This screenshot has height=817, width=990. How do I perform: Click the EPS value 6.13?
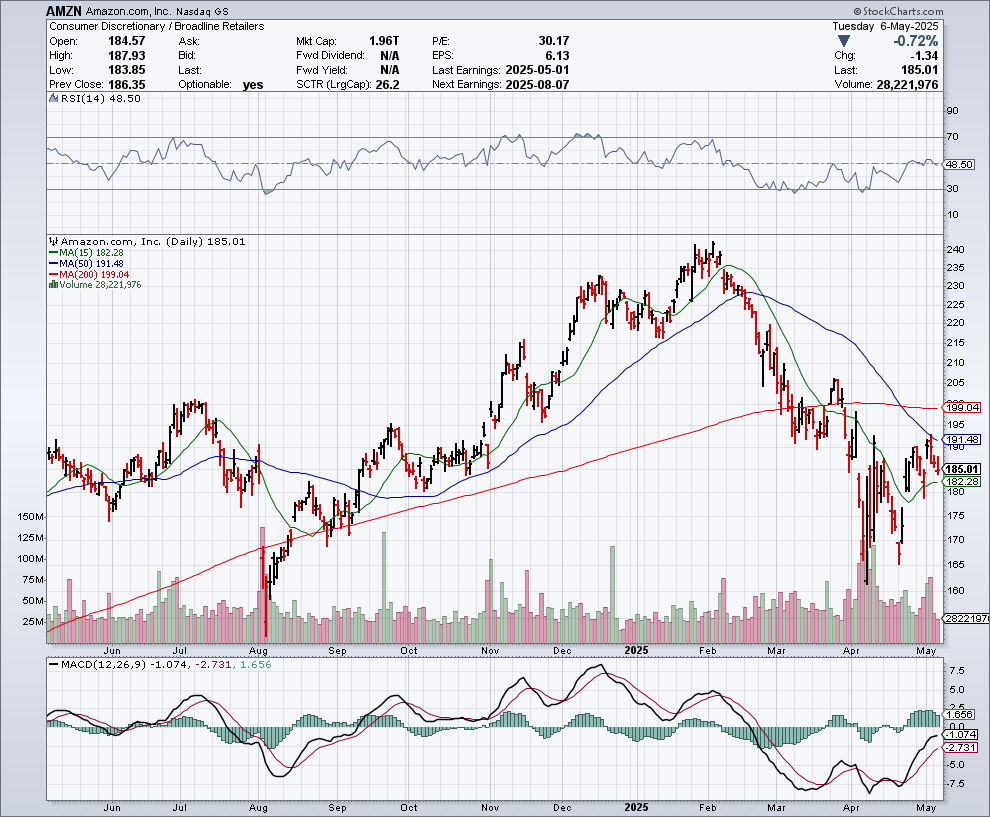(558, 56)
